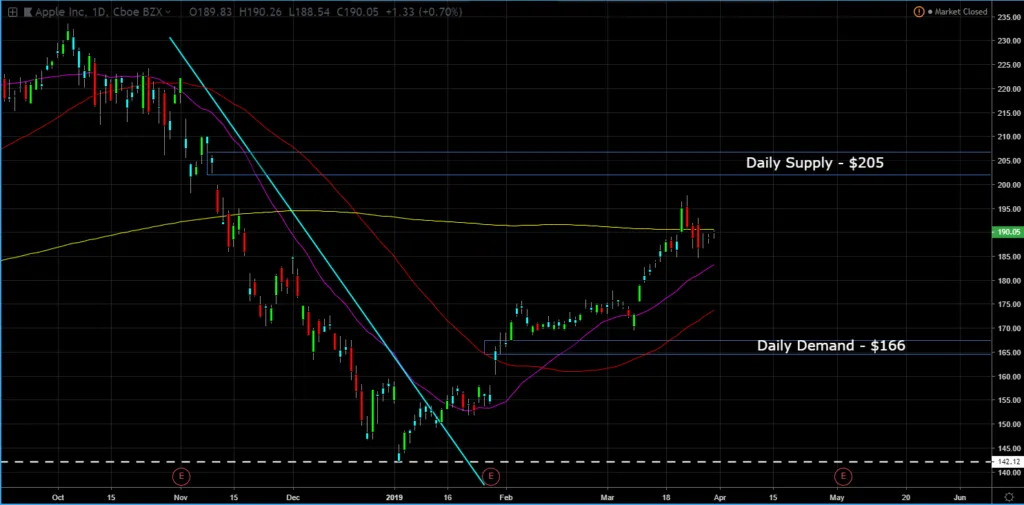
Task: Click the Oct date axis label
Action: click(58, 498)
